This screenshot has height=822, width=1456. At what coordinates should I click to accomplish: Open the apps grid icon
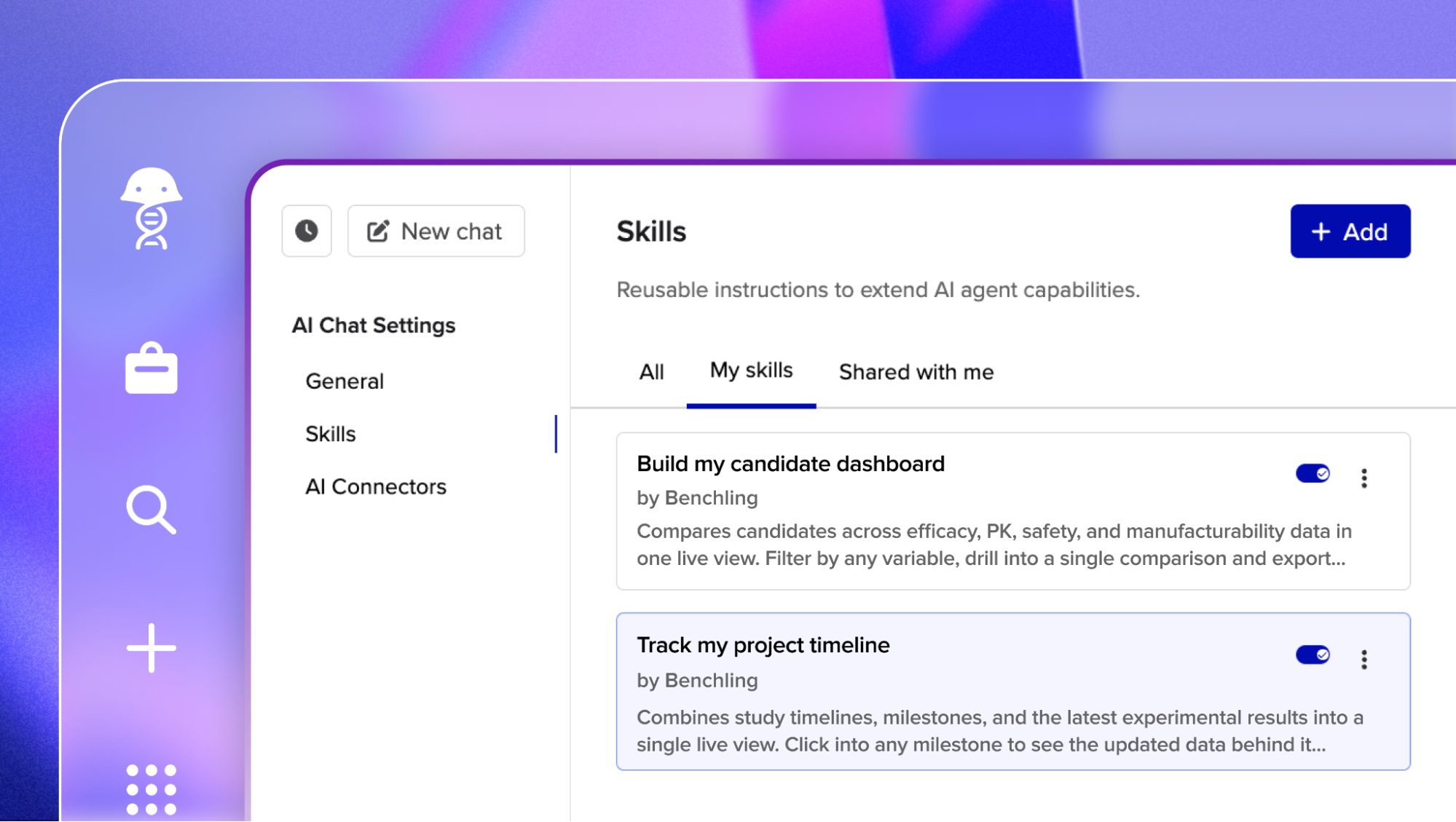pyautogui.click(x=151, y=789)
